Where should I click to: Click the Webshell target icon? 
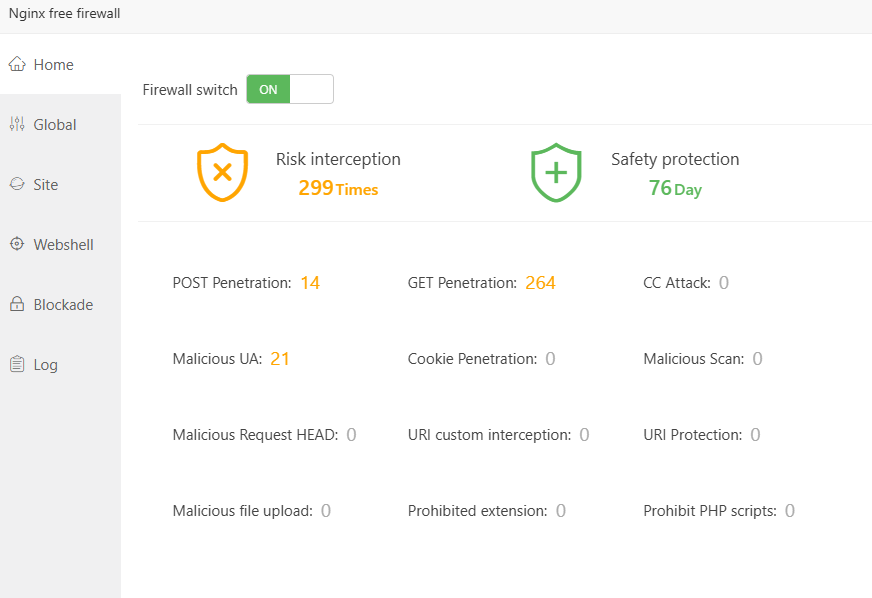point(16,244)
